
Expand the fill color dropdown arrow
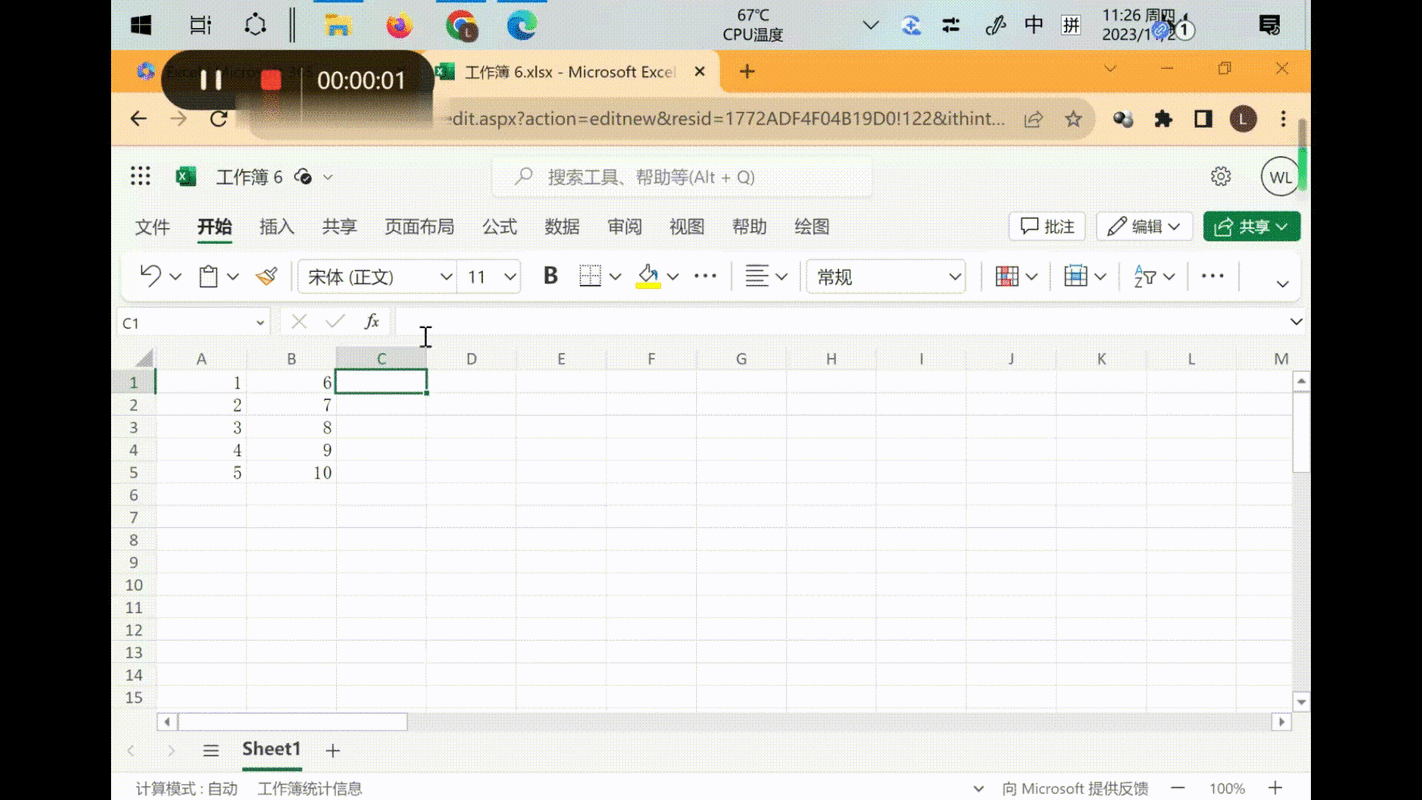[x=673, y=277]
